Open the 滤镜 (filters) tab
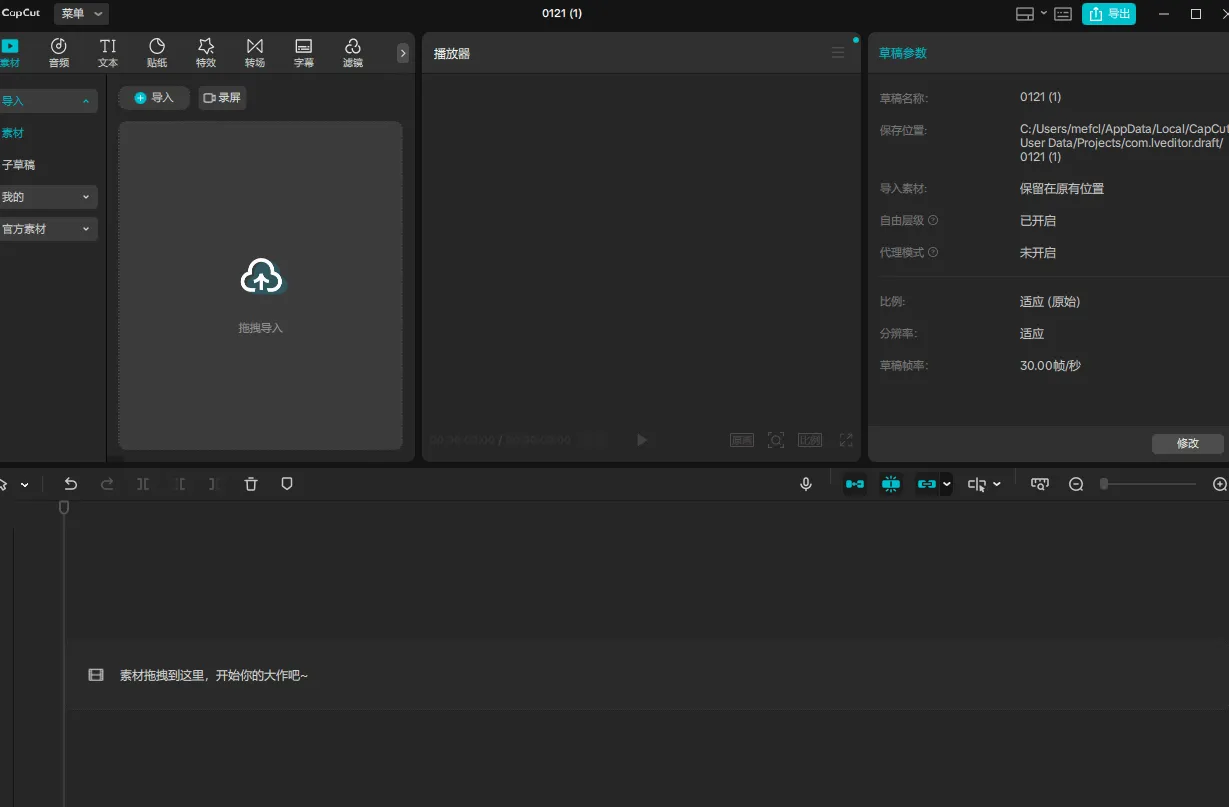The width and height of the screenshot is (1229, 807). coord(353,53)
